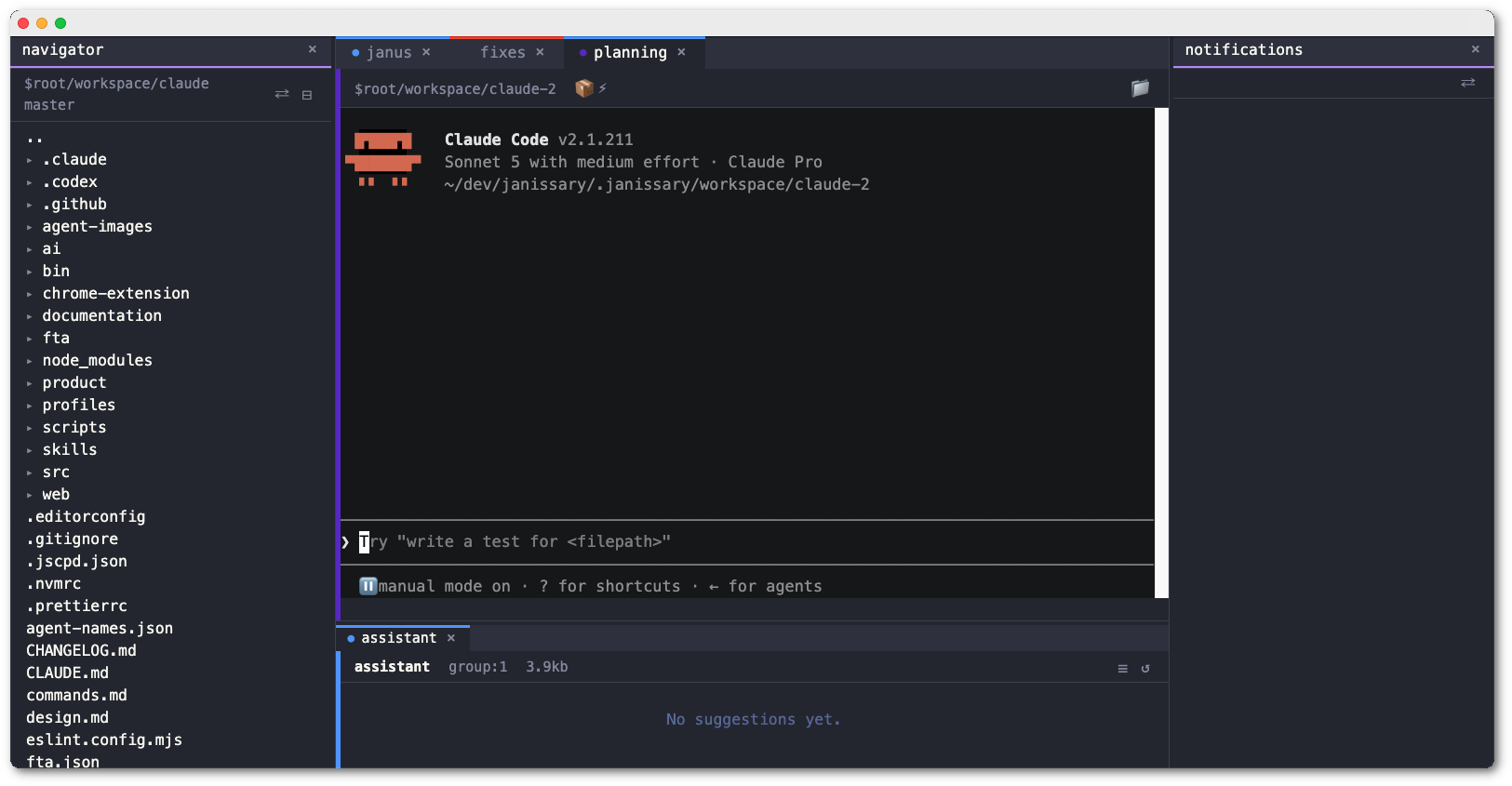Switch to the janus tab

(x=388, y=53)
